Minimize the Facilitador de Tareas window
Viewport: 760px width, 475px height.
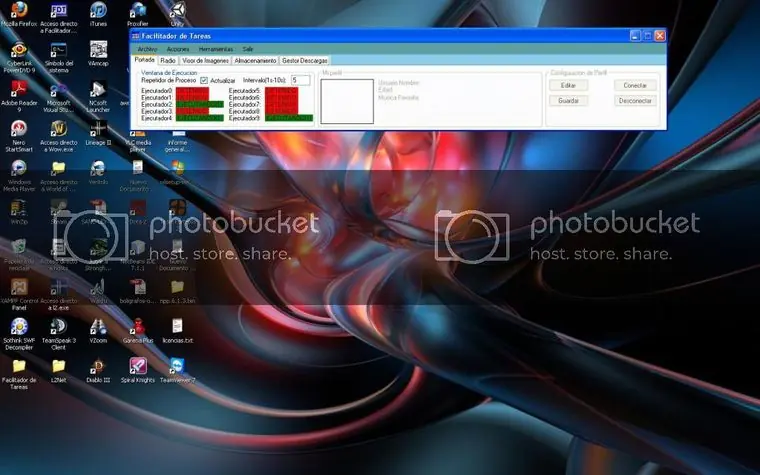[635, 36]
